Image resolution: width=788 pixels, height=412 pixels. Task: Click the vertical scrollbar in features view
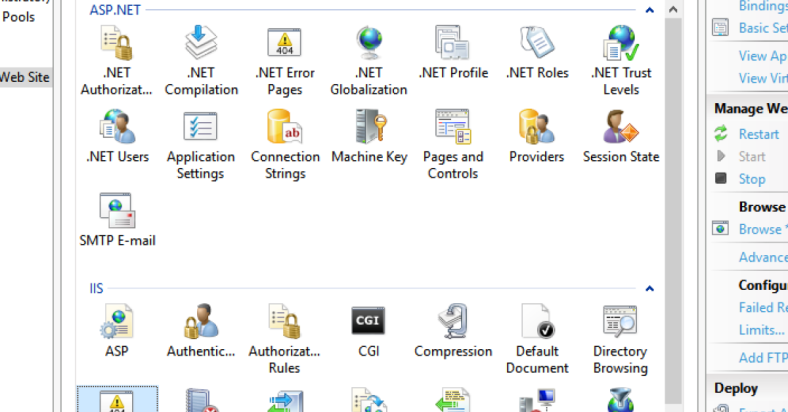click(x=673, y=200)
